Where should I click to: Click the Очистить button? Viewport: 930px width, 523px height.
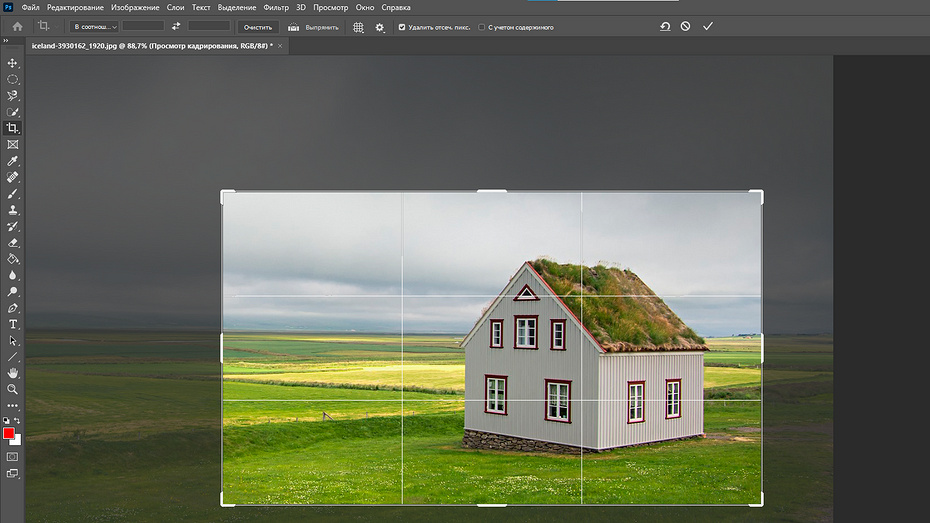pyautogui.click(x=258, y=27)
